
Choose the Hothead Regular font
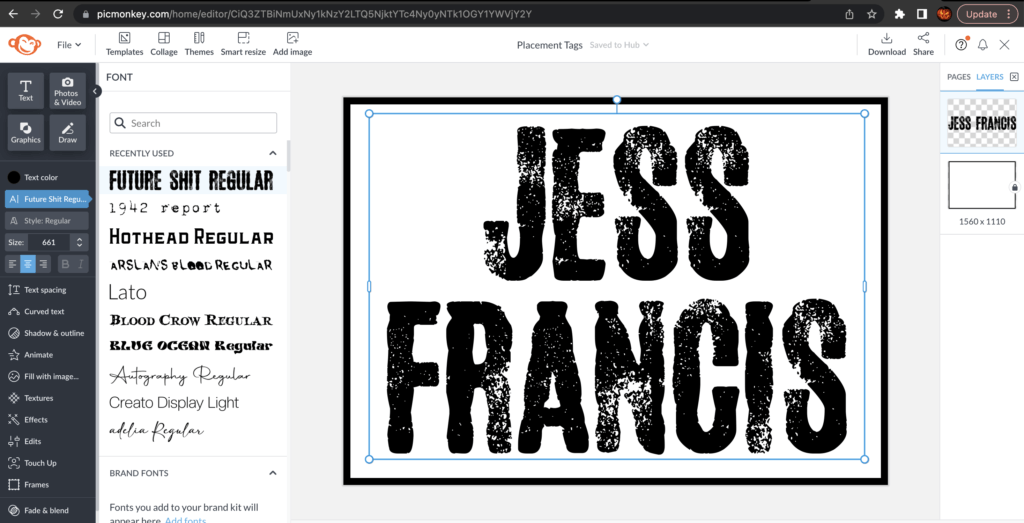pos(191,237)
